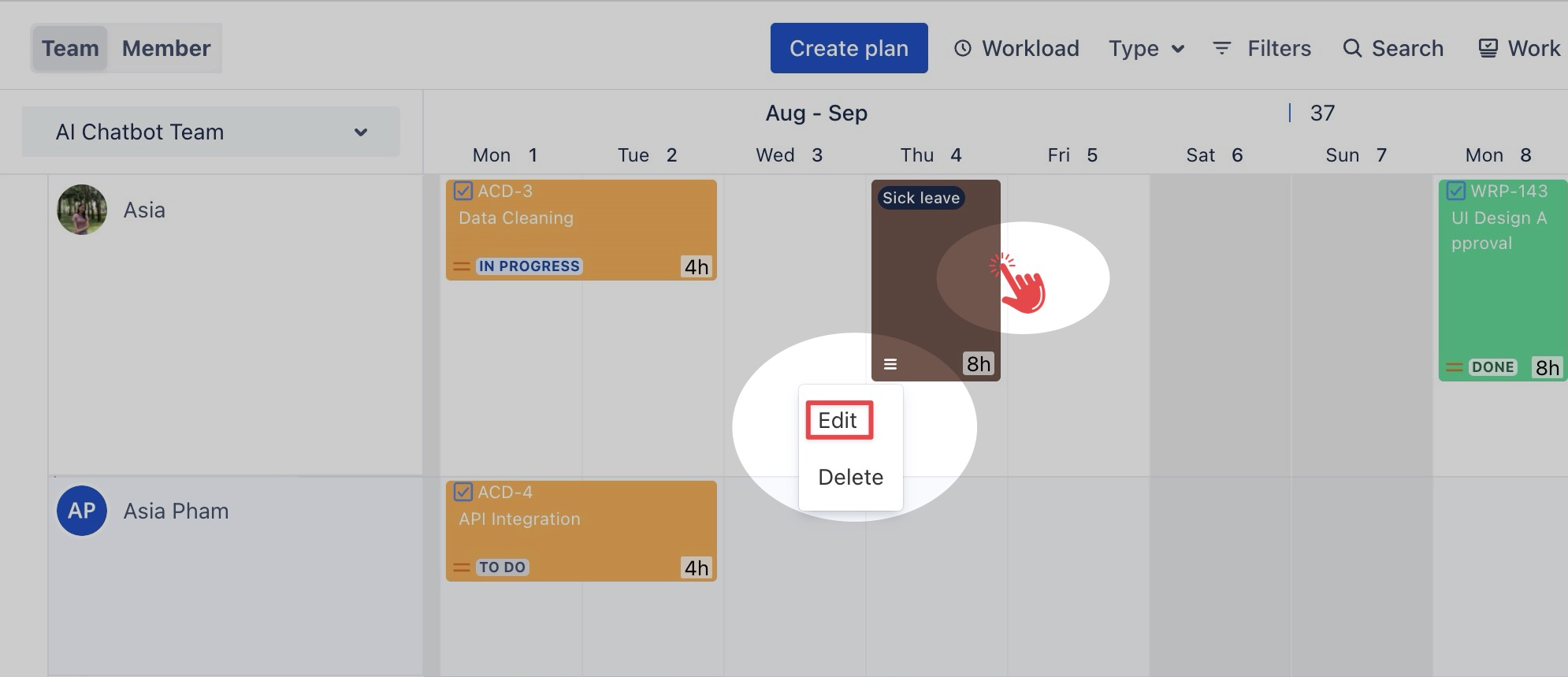Click the Filters funnel icon
The height and width of the screenshot is (677, 1568).
click(1221, 48)
